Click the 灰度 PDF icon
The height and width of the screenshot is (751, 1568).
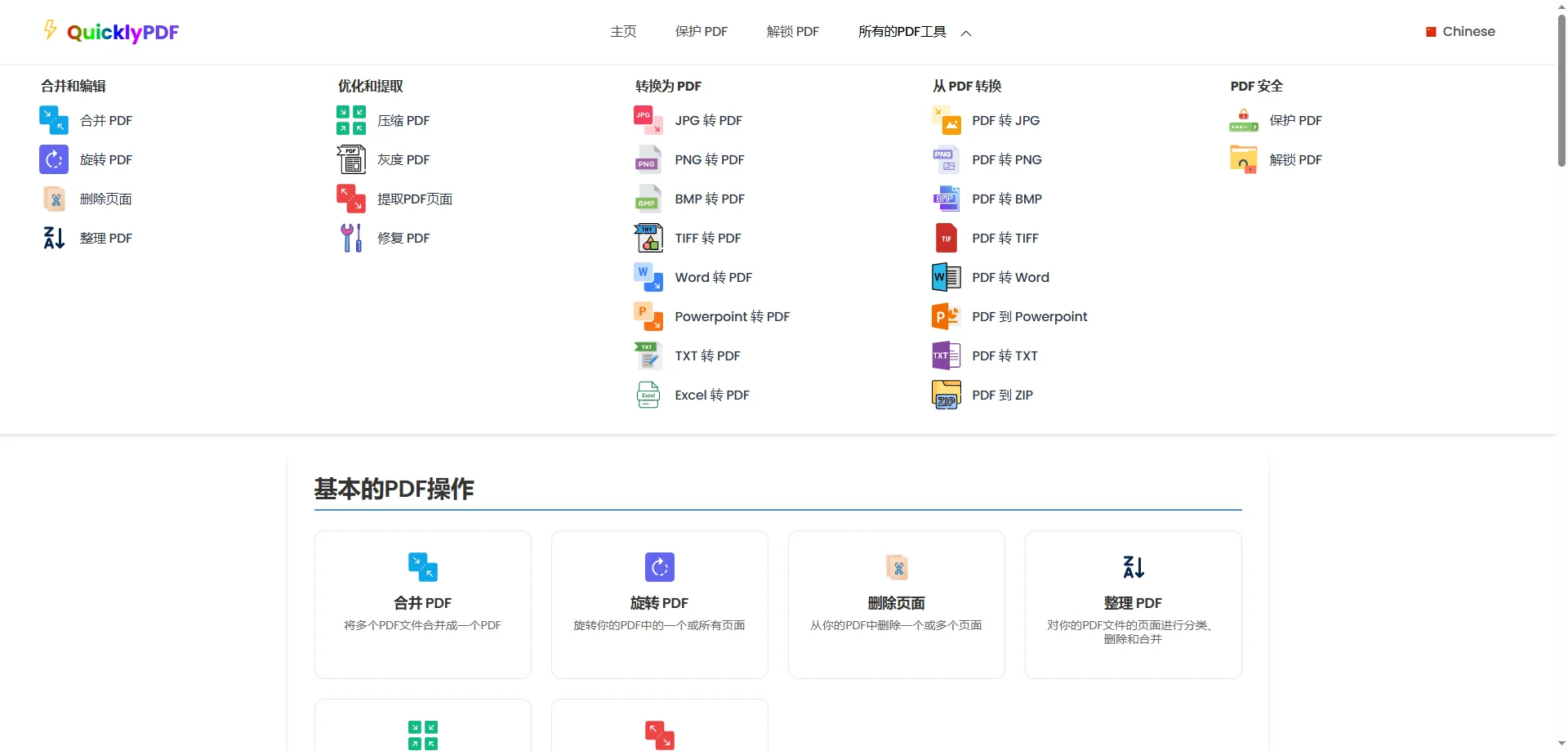[351, 159]
